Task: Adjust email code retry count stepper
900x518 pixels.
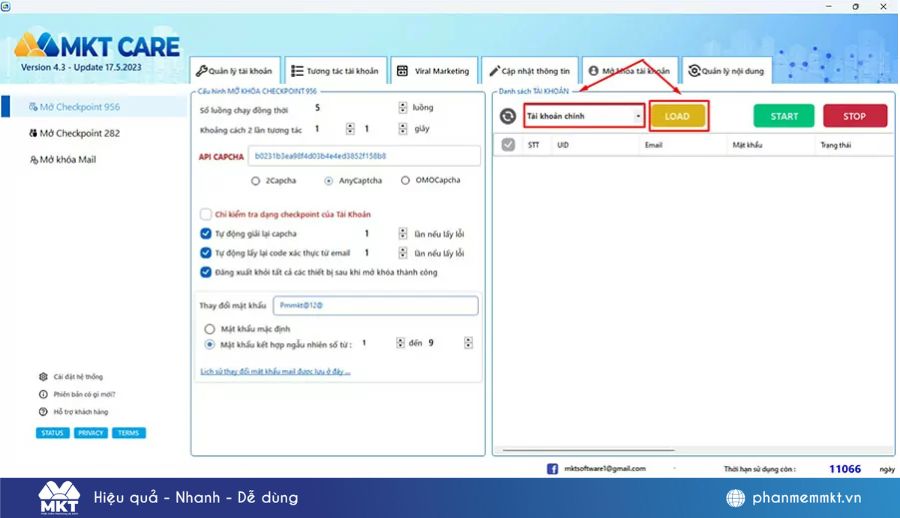Action: point(403,253)
